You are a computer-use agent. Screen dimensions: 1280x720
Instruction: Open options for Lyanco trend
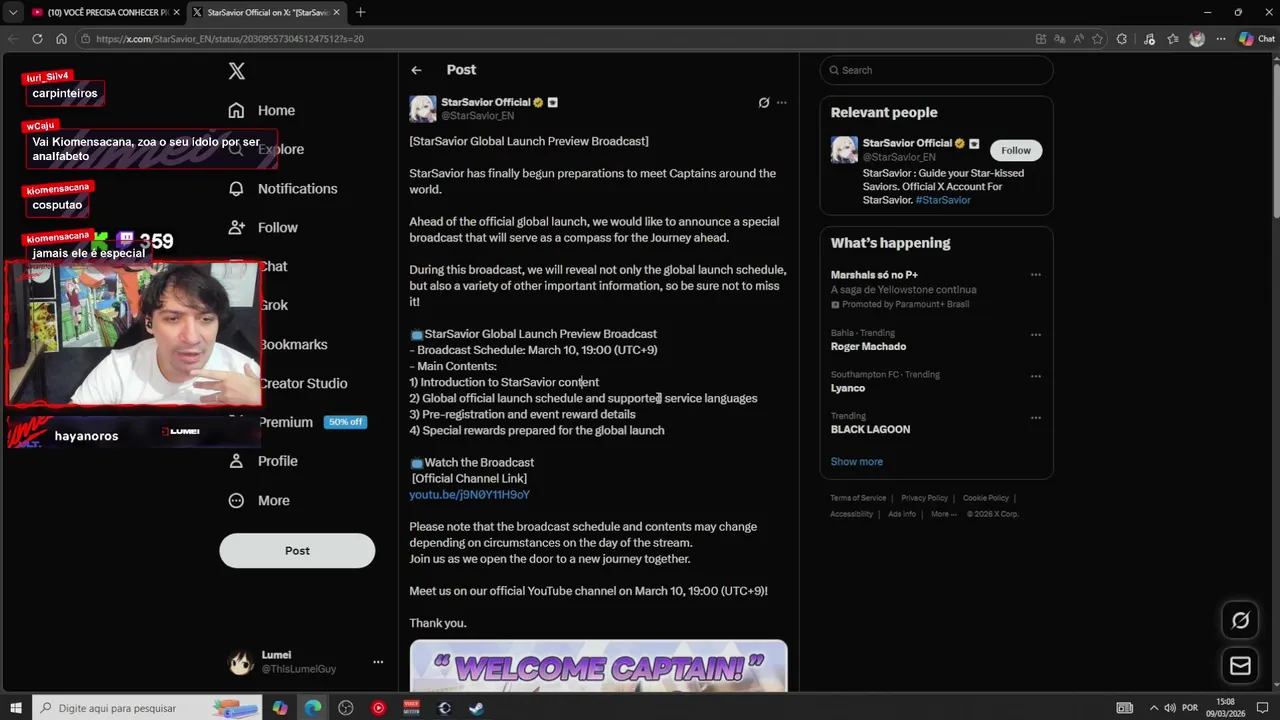(1036, 376)
